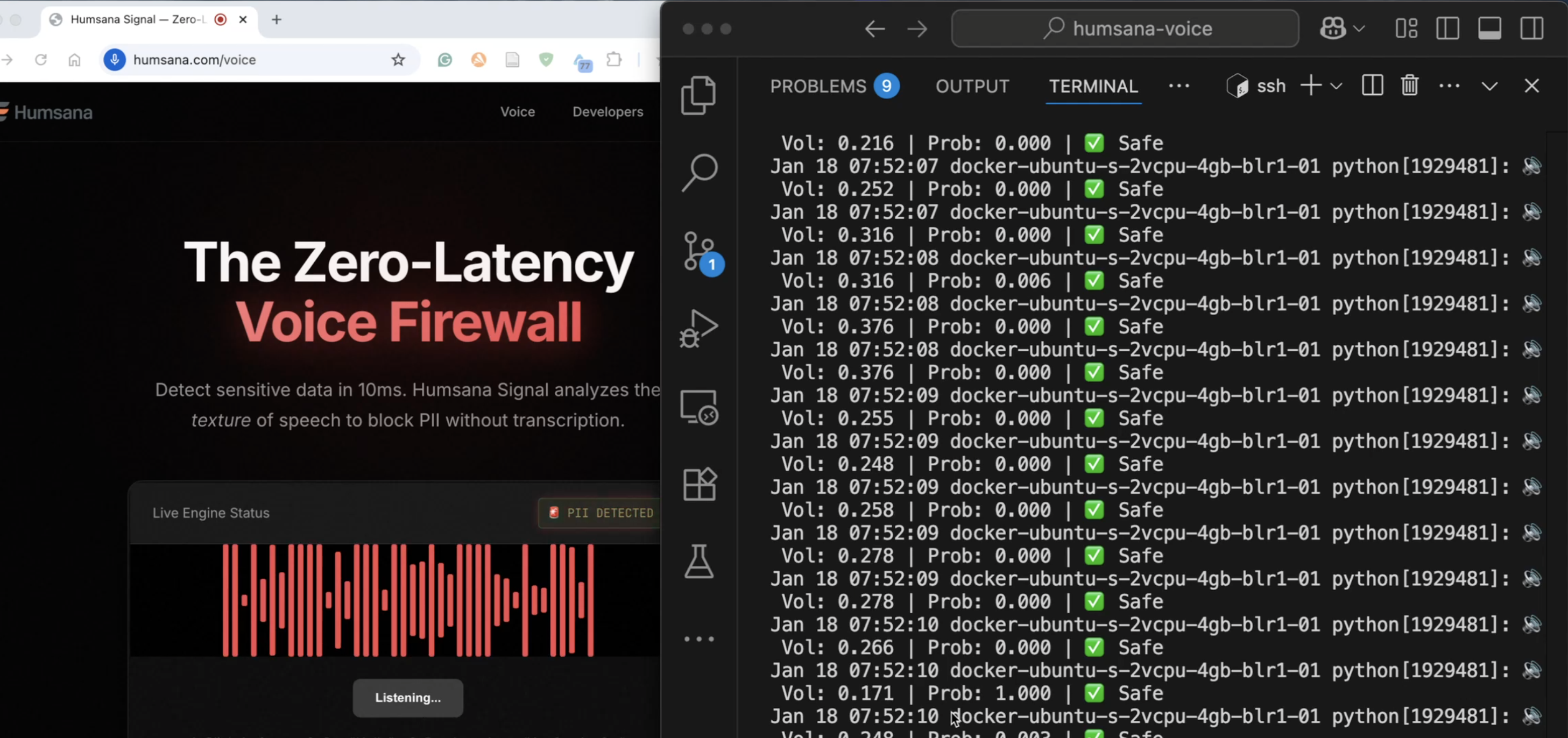Image resolution: width=1568 pixels, height=738 pixels.
Task: Open the Extensions view
Action: point(699,484)
